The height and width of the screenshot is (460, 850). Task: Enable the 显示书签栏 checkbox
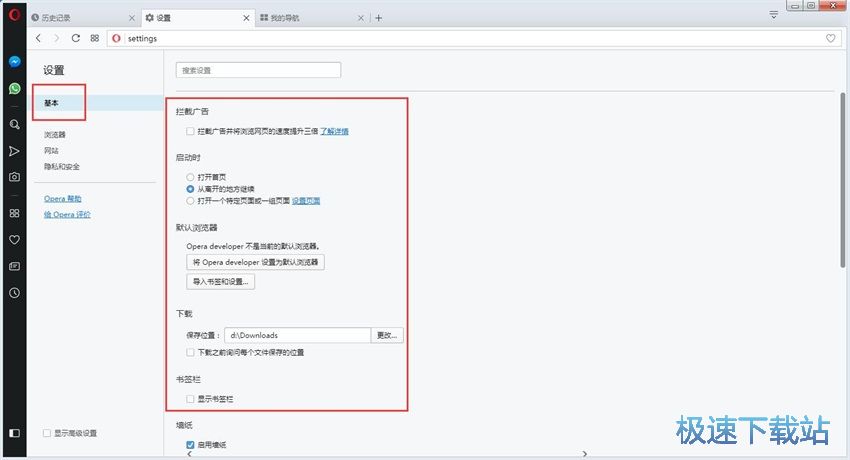pos(190,399)
